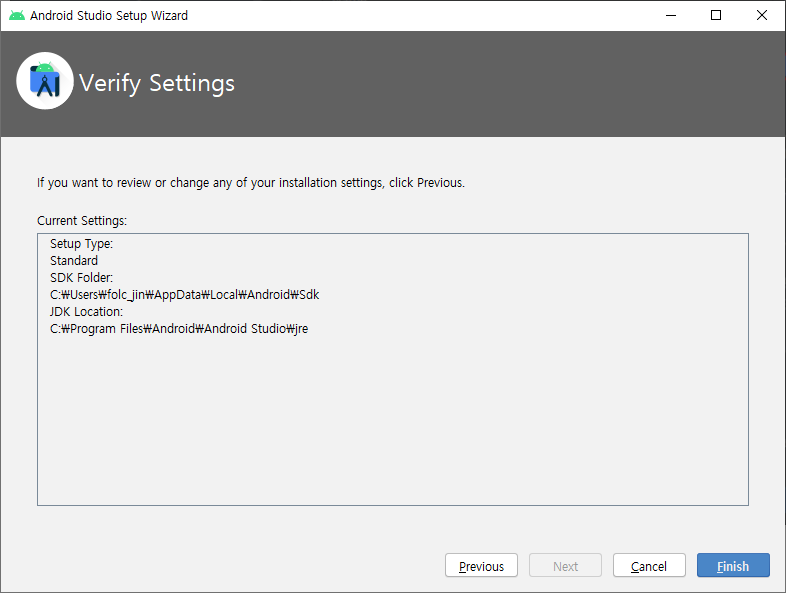
Task: Click the Android head icon in the title bar
Action: (17, 16)
